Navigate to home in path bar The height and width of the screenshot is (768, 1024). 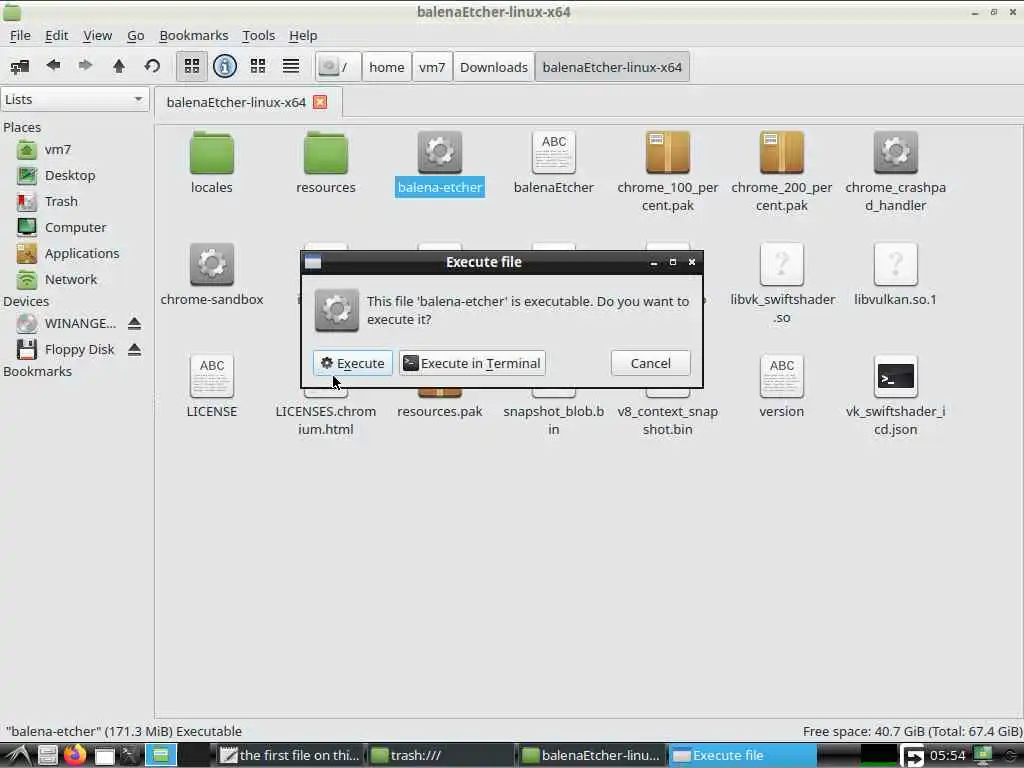[x=387, y=67]
